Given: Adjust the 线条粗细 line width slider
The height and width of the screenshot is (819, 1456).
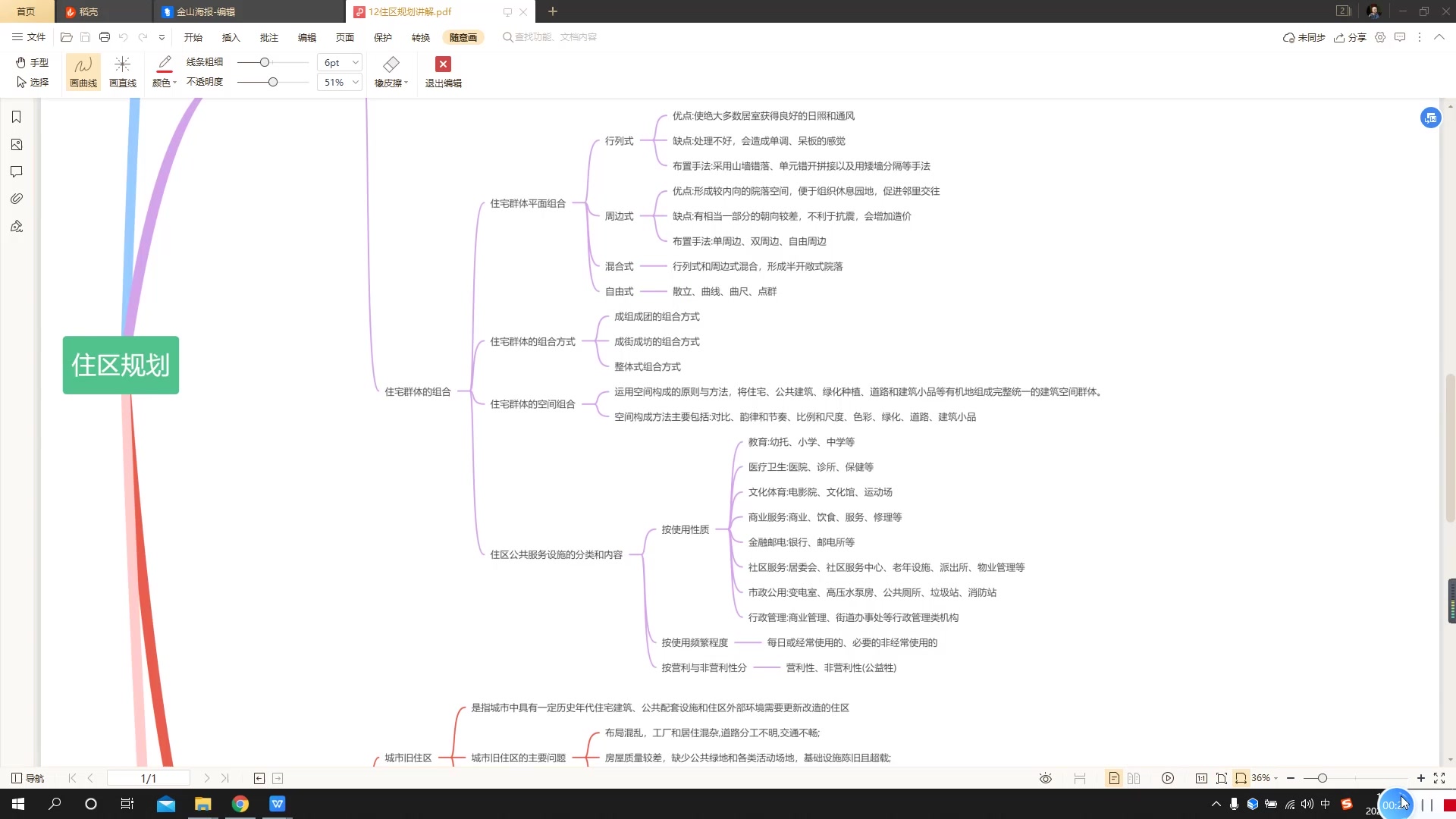Looking at the screenshot, I should (x=265, y=62).
